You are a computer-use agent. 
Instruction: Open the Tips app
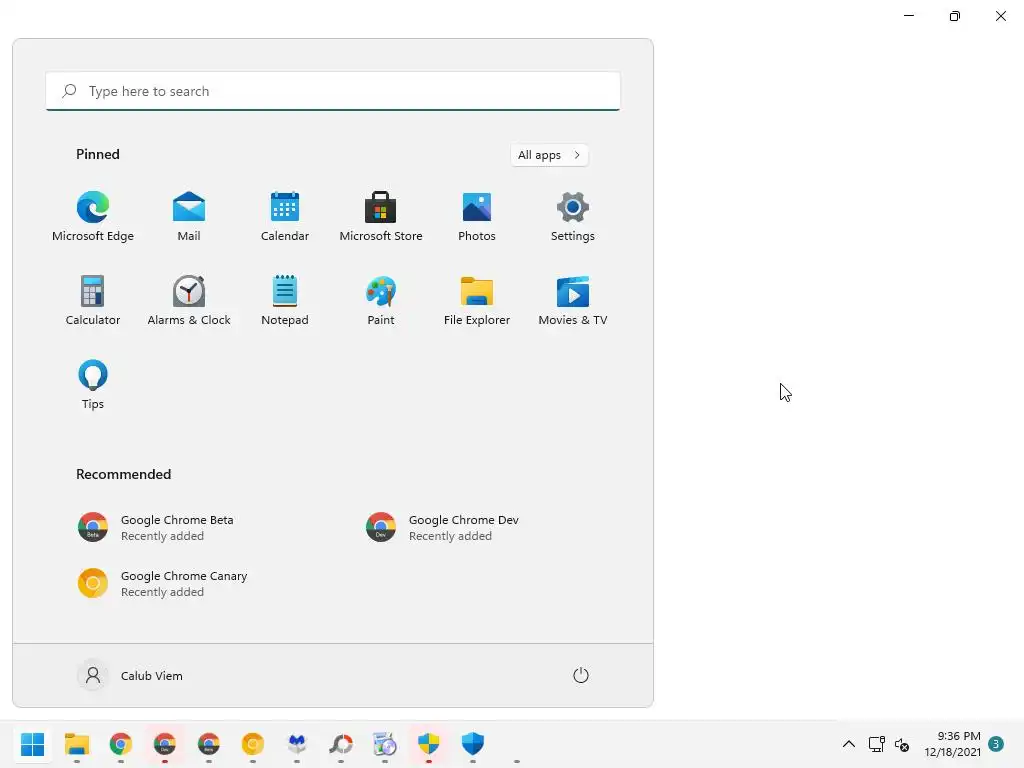point(93,385)
